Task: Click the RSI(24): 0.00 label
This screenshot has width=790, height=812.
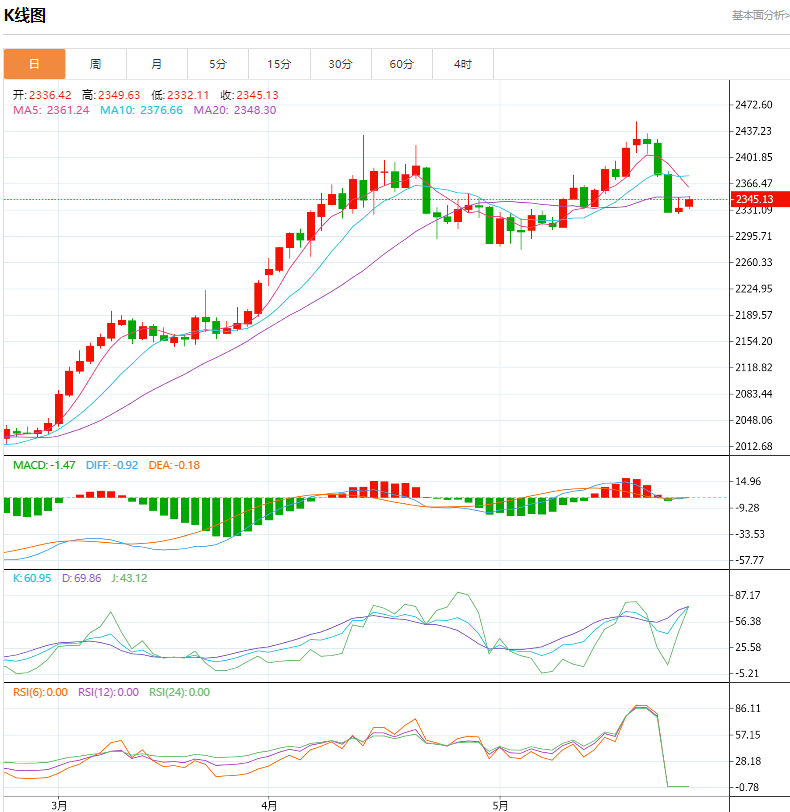Action: [180, 692]
